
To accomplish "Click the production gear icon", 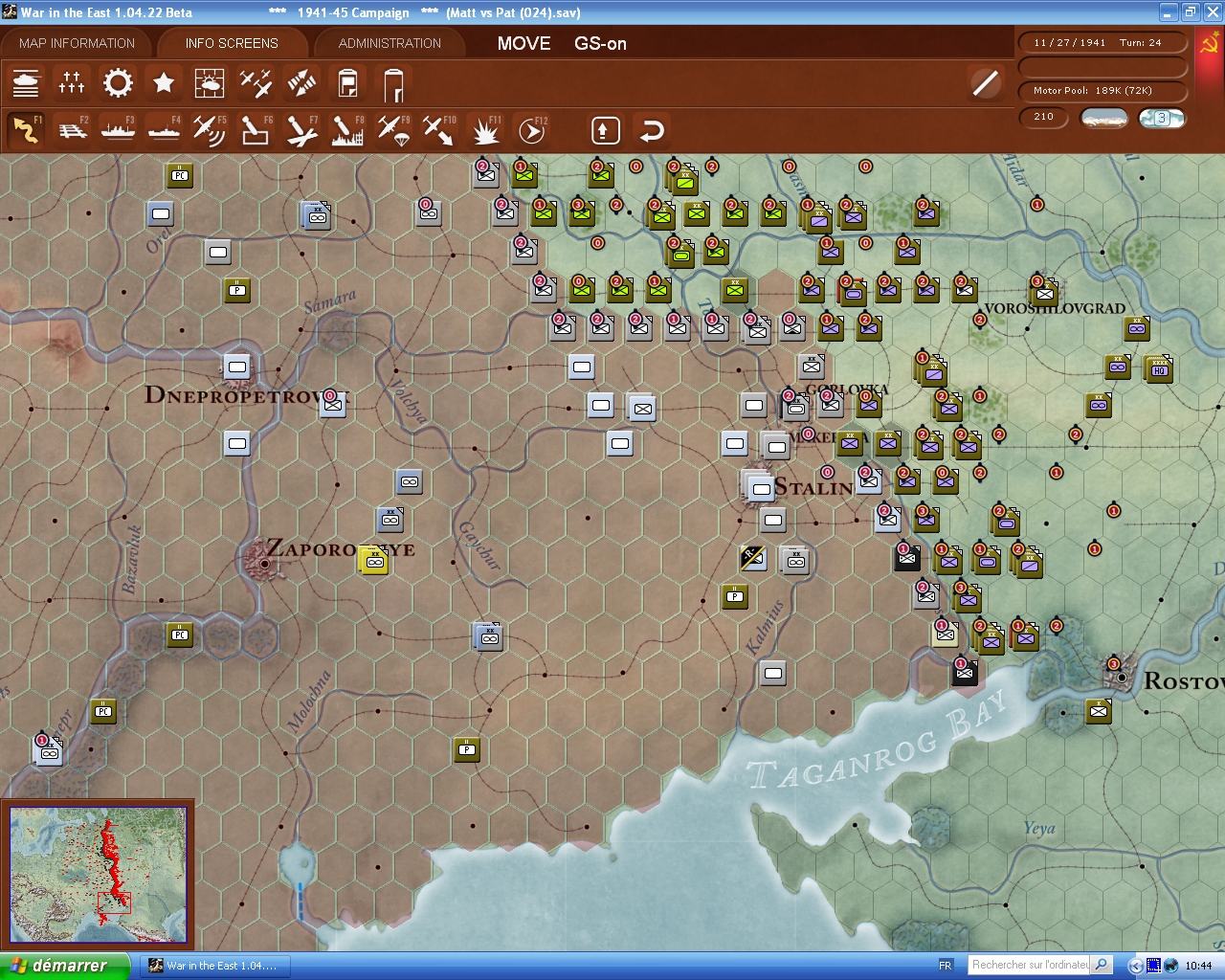I will [x=118, y=83].
